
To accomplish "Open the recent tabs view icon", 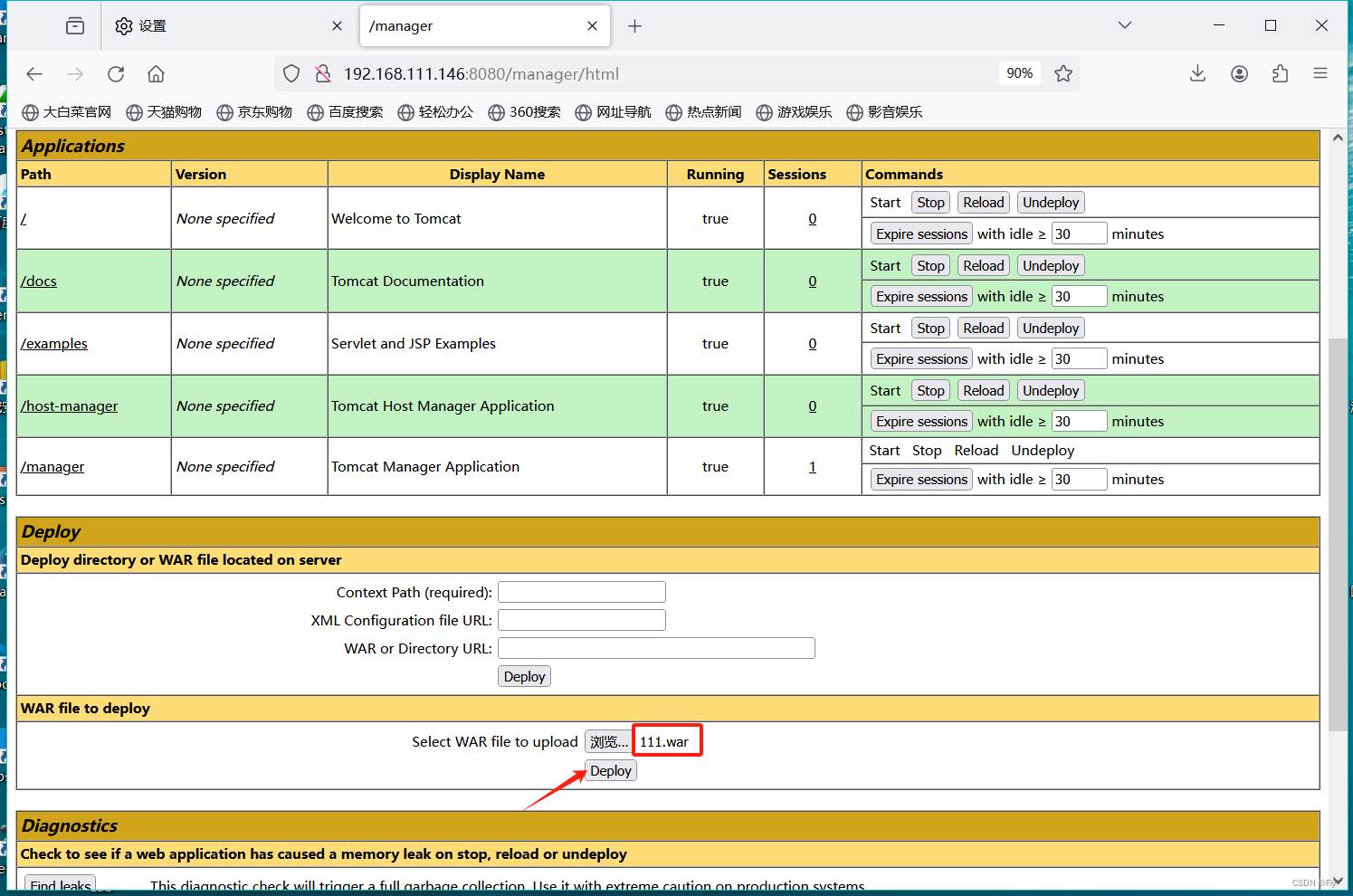I will [75, 26].
